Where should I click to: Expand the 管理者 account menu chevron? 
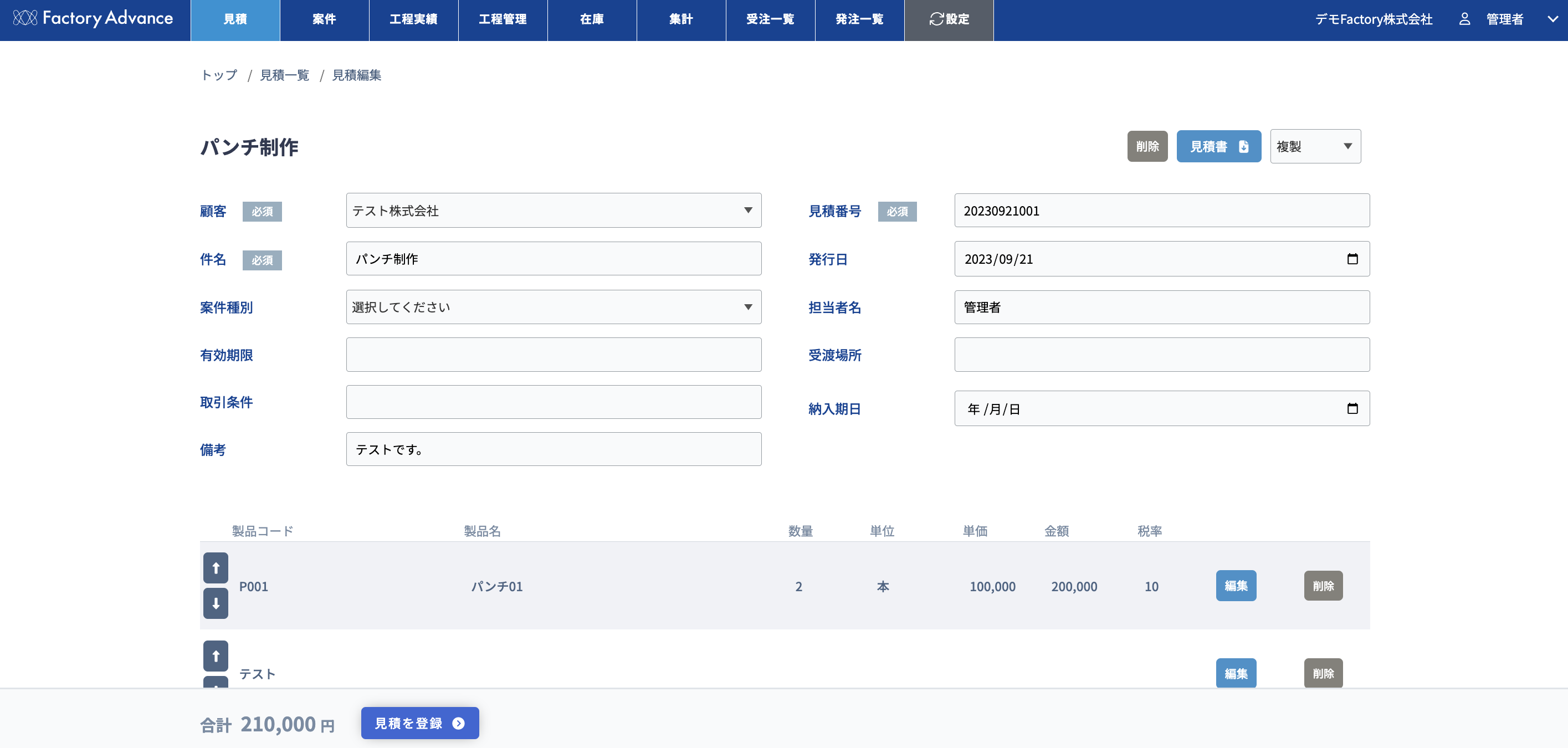coord(1552,19)
